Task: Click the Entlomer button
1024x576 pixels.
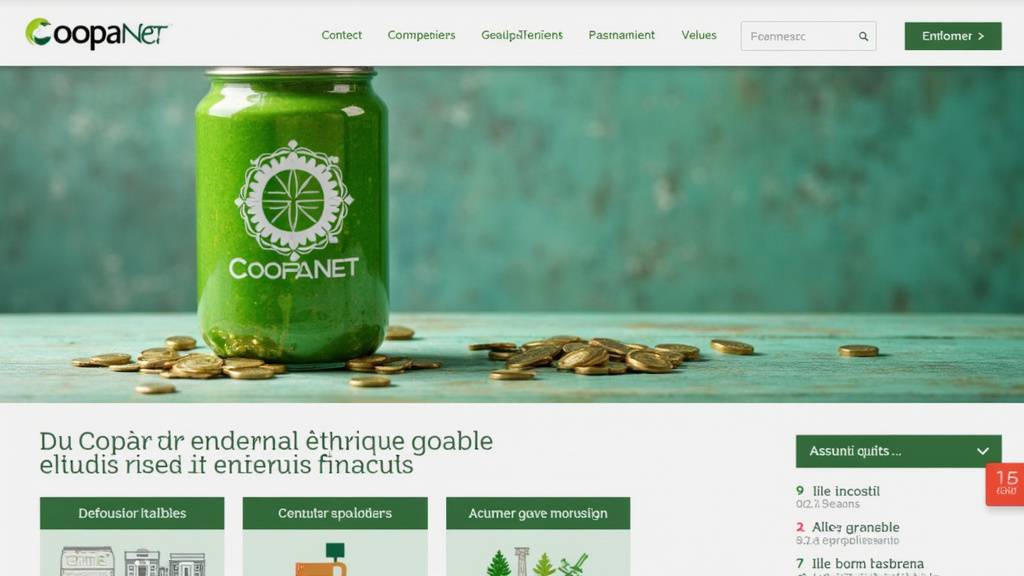Action: point(953,36)
